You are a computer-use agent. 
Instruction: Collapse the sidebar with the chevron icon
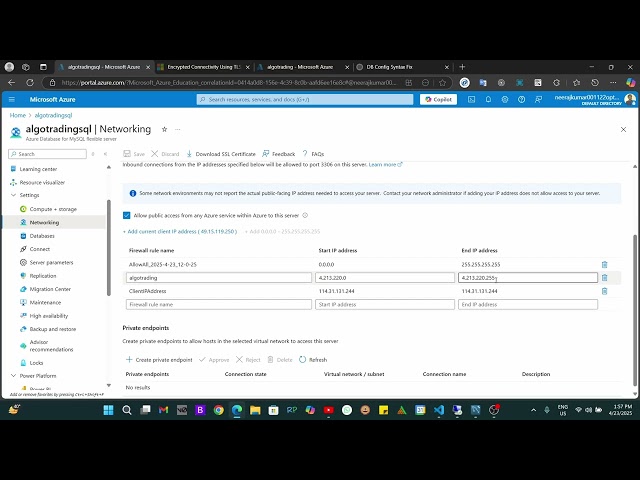pyautogui.click(x=105, y=154)
